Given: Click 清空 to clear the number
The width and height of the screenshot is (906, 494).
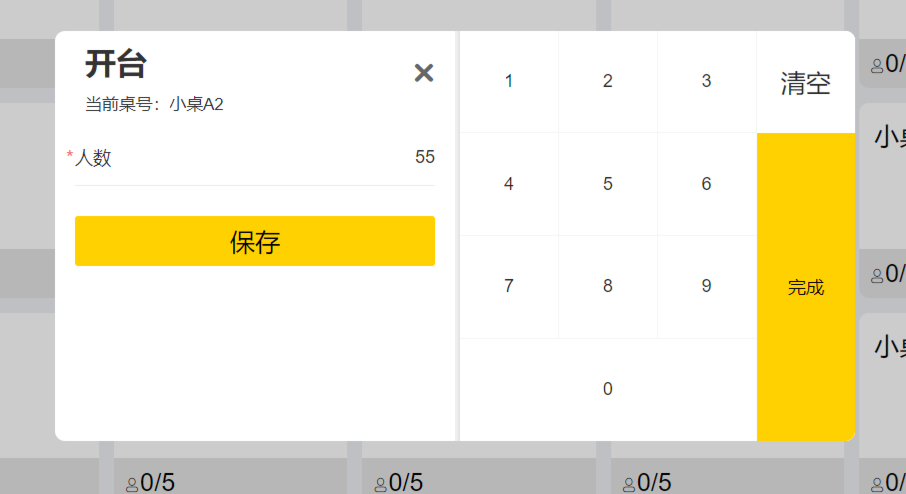Looking at the screenshot, I should click(x=805, y=83).
